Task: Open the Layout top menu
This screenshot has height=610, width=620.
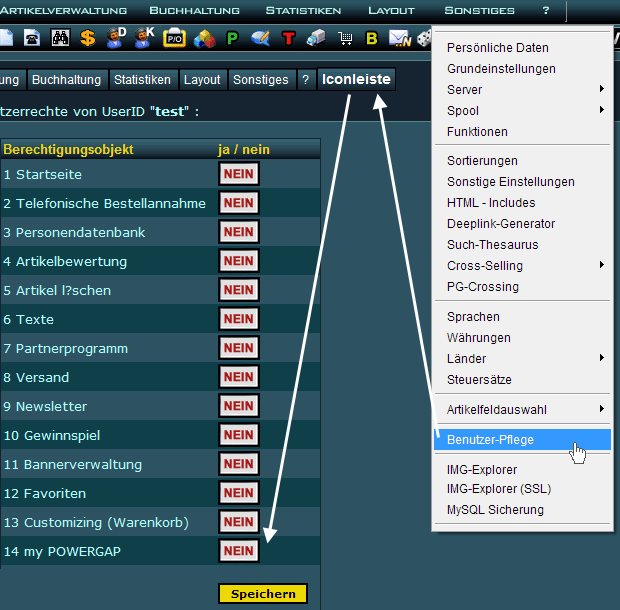Action: point(391,11)
